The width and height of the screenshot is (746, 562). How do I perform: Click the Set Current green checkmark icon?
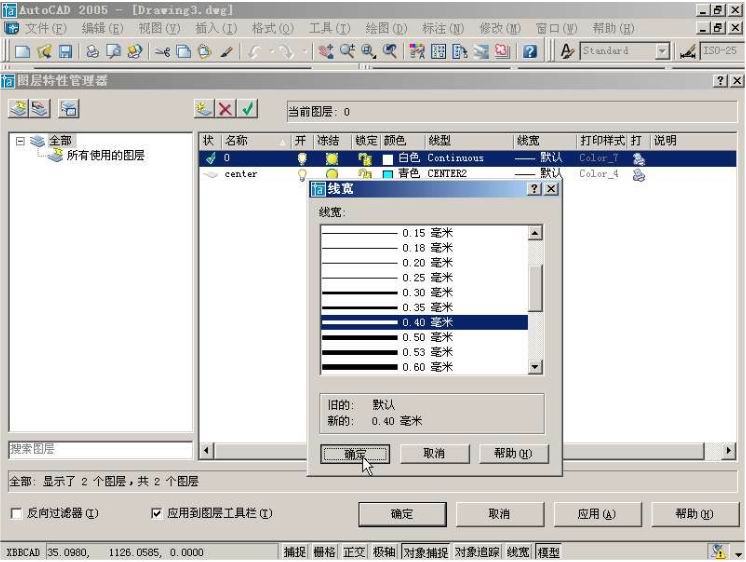point(247,109)
